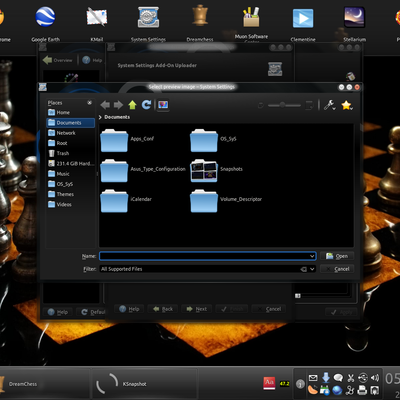Open the volume speaker tray icon
This screenshot has height=400, width=400.
tap(375, 378)
